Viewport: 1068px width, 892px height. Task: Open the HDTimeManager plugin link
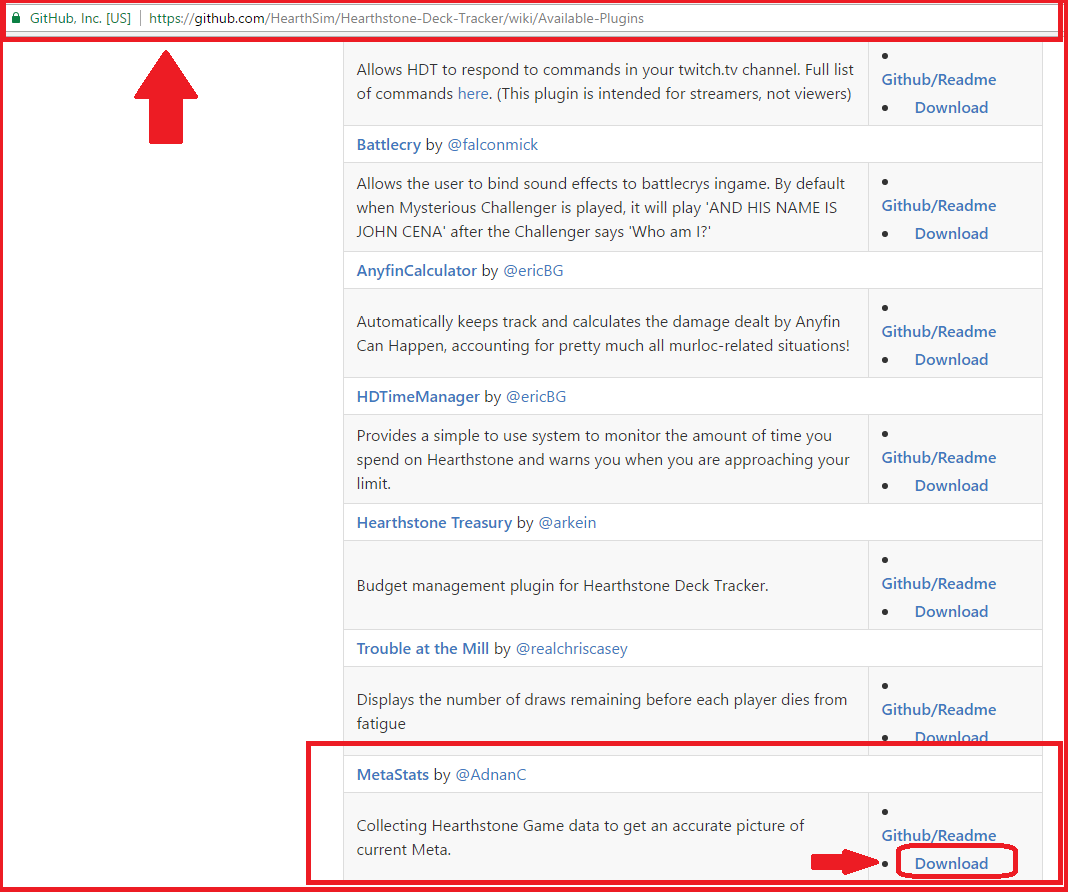tap(418, 396)
